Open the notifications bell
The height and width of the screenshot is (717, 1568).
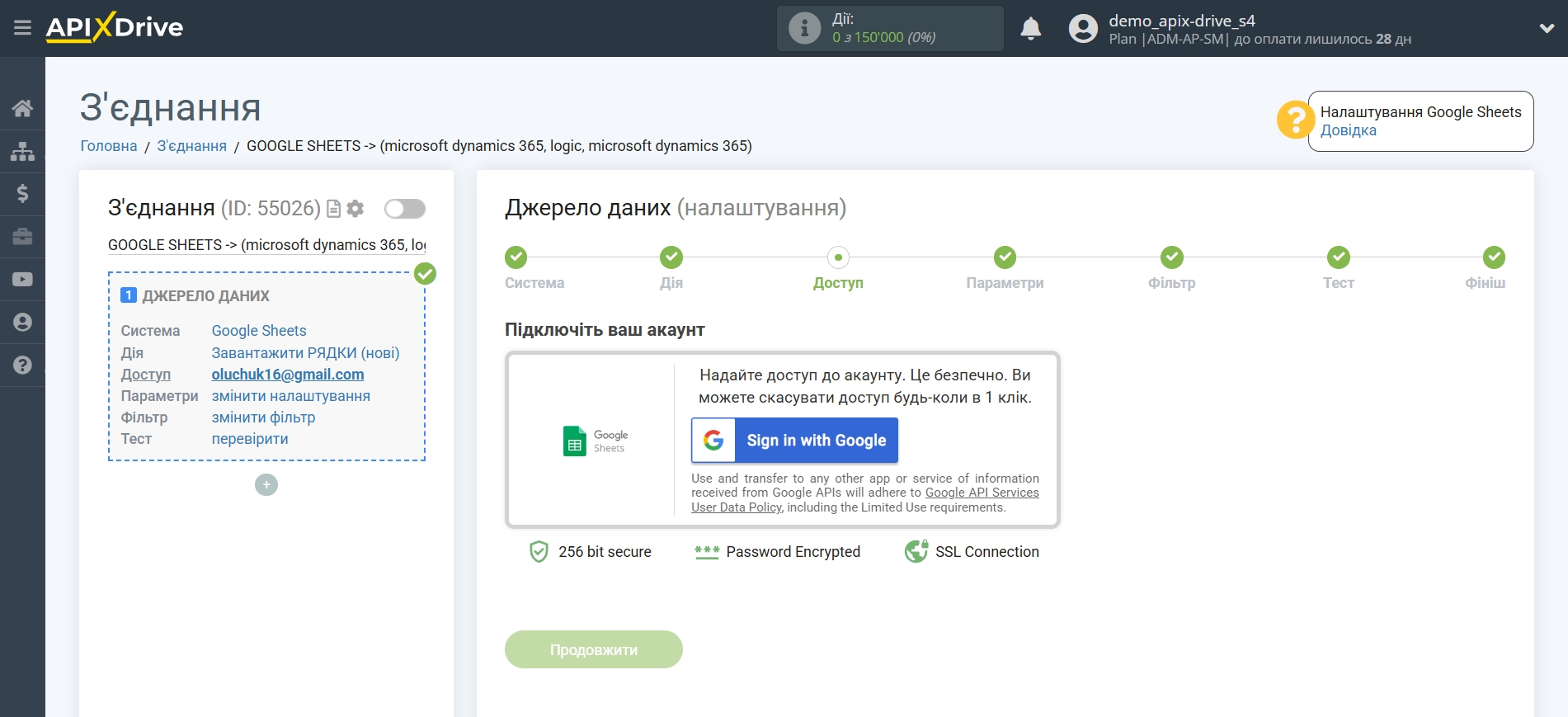coord(1030,29)
